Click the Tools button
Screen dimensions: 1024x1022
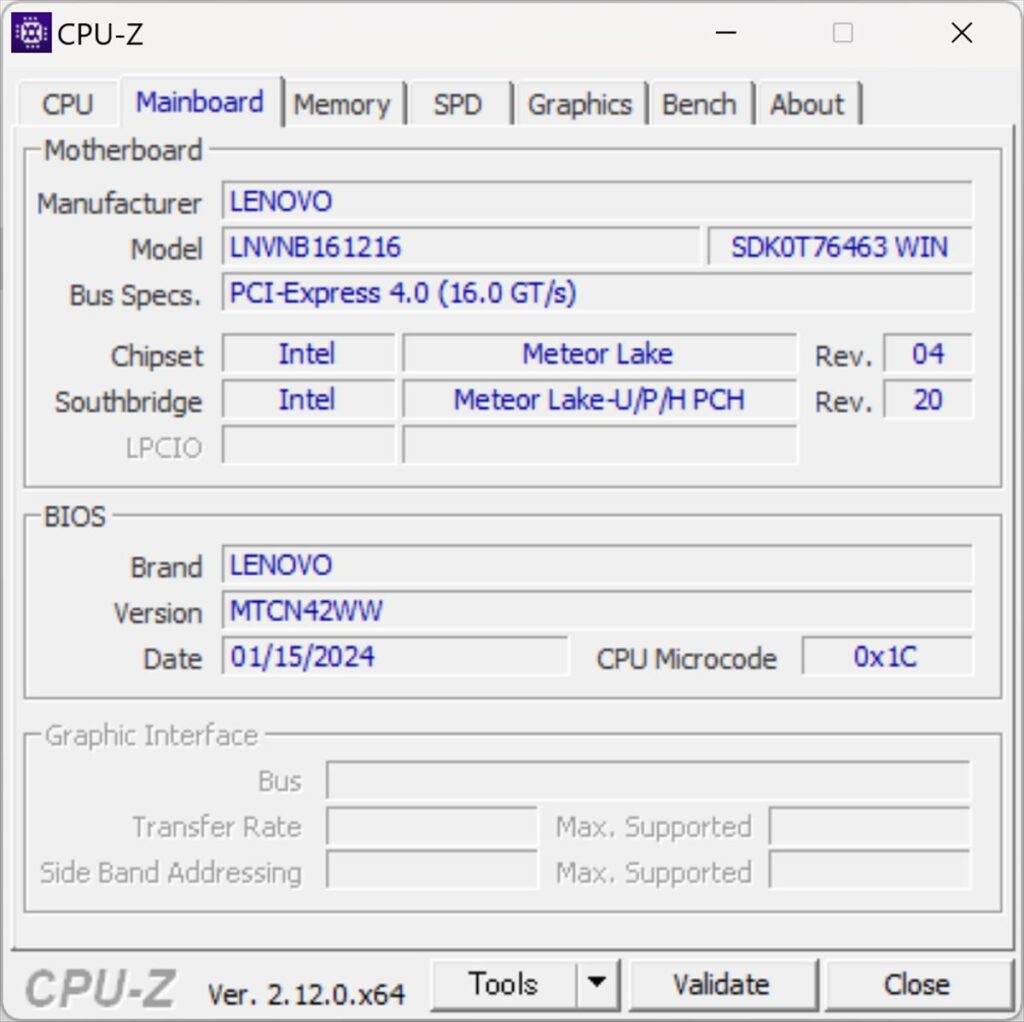click(x=504, y=984)
